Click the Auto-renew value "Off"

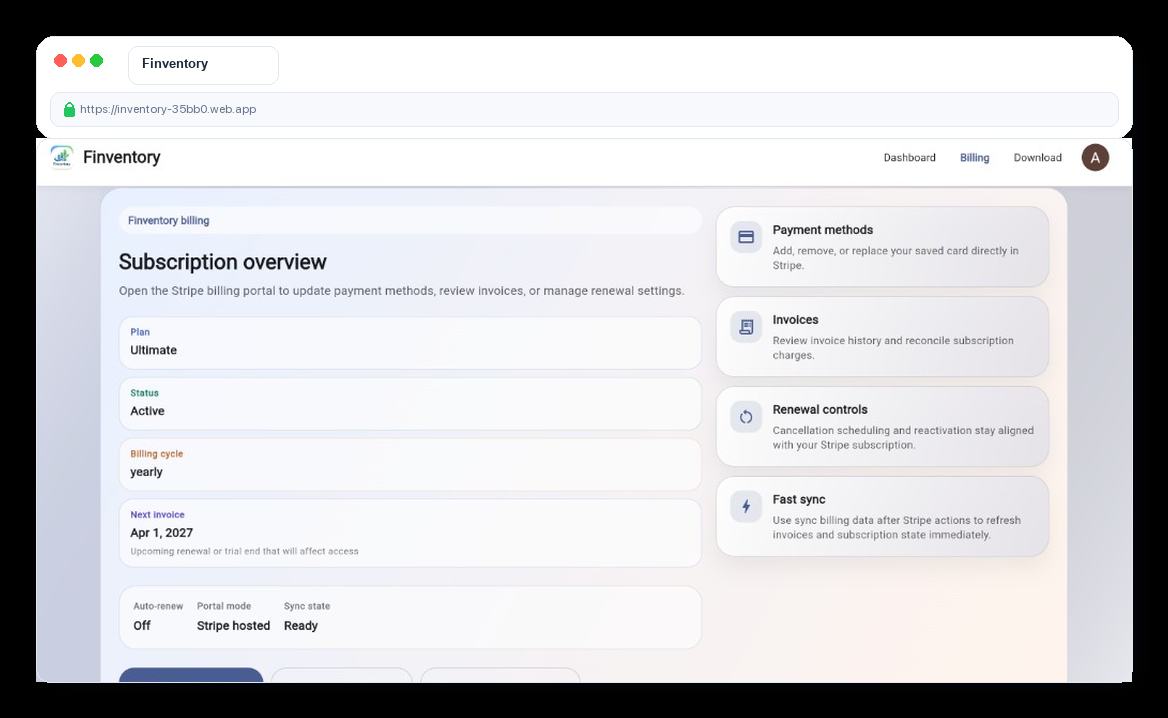[x=142, y=626]
